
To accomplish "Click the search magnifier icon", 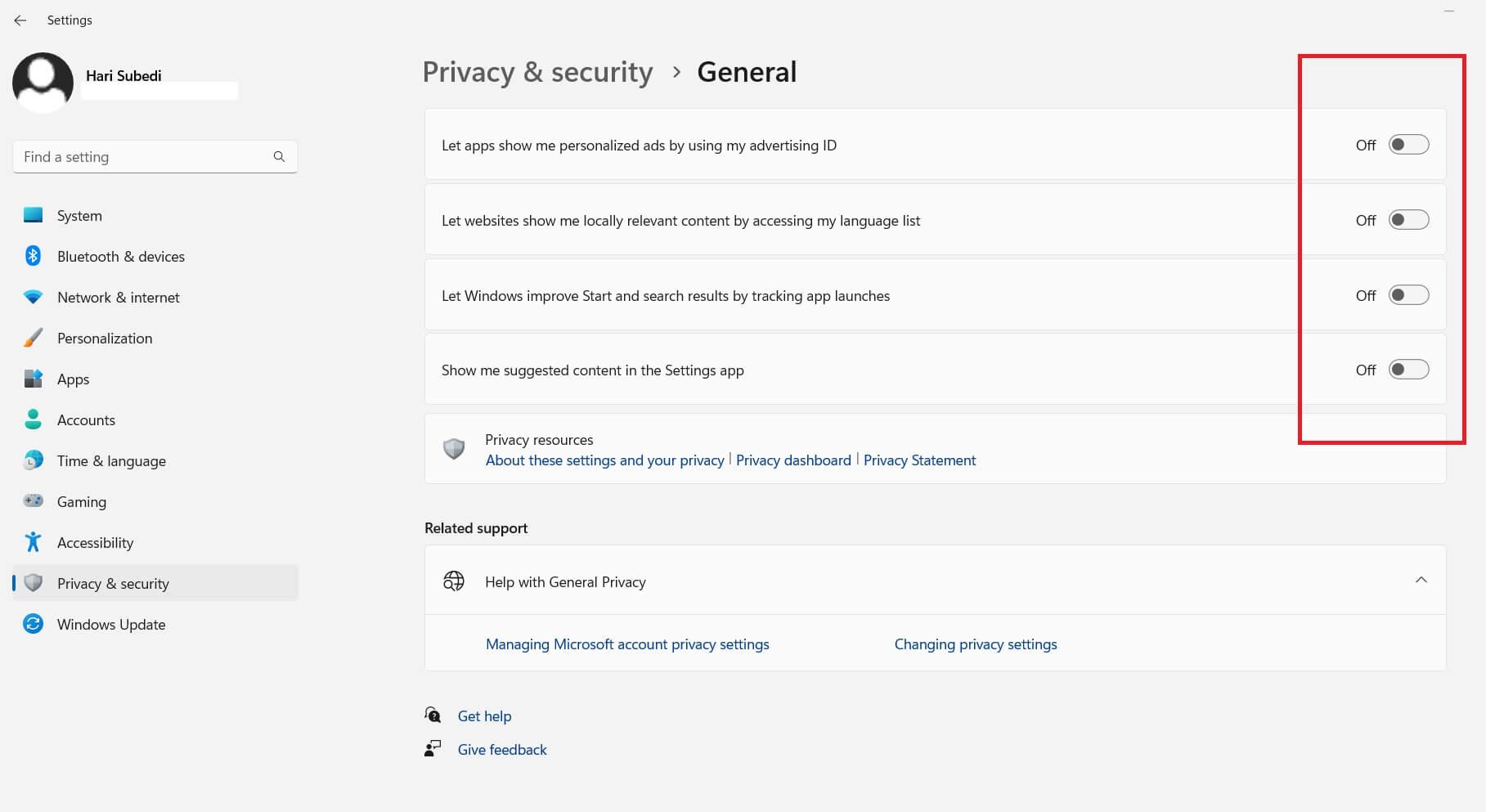I will tap(279, 156).
